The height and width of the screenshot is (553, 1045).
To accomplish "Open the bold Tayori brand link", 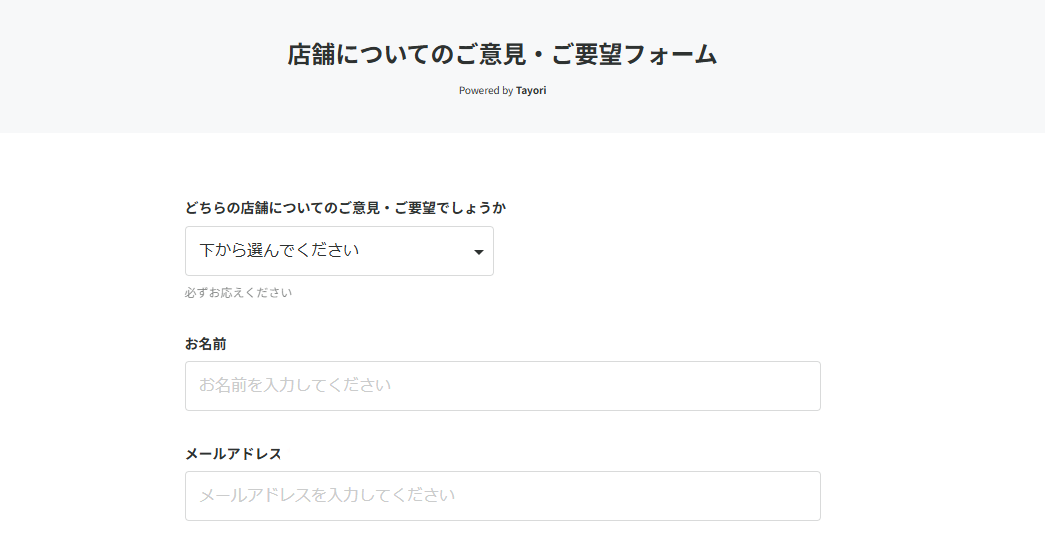I will (531, 91).
